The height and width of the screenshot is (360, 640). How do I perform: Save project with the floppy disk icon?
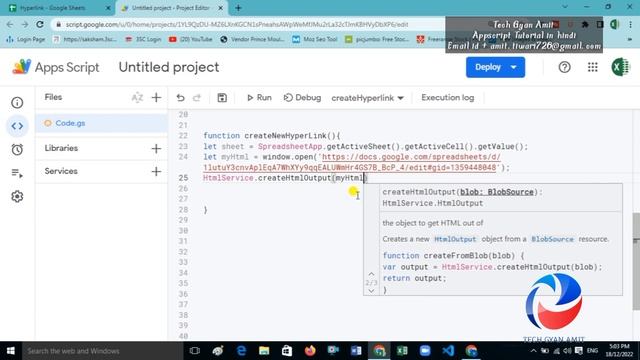[222, 98]
